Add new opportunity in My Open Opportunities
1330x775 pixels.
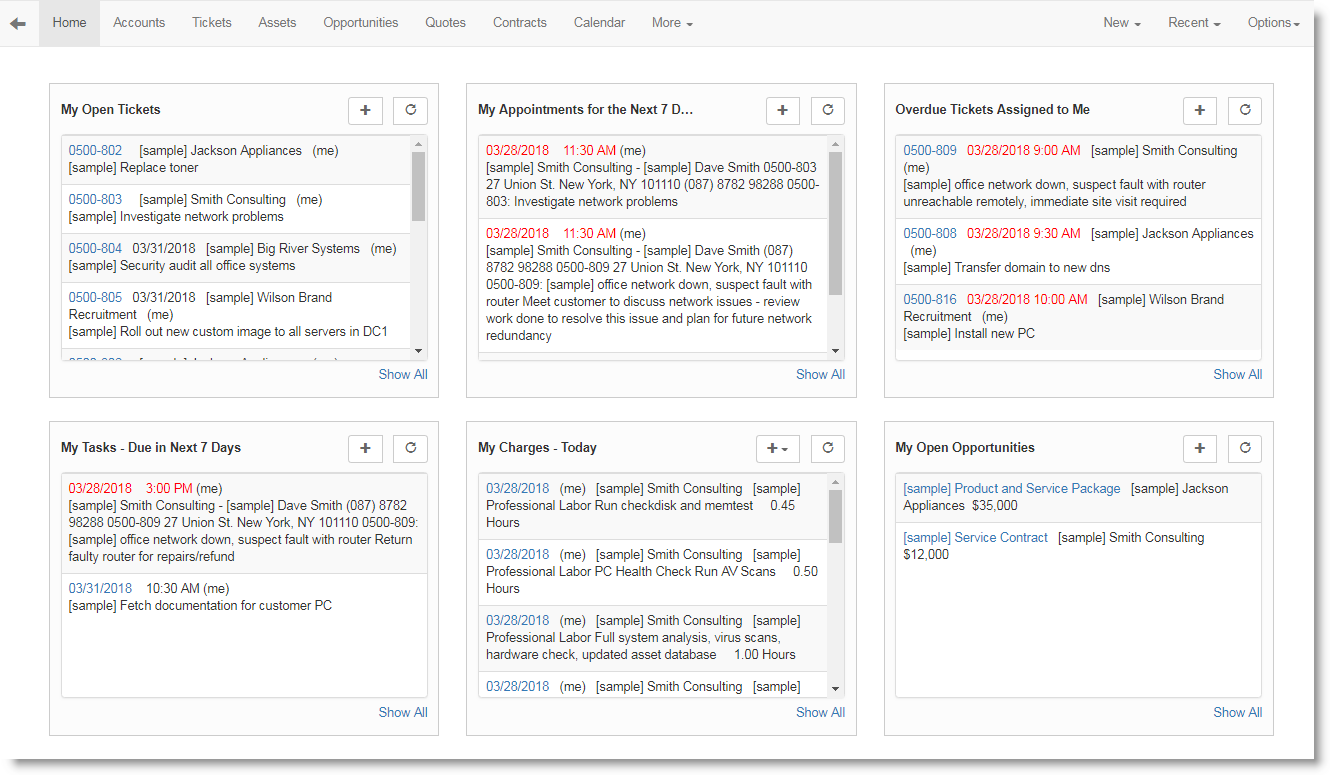click(1199, 449)
